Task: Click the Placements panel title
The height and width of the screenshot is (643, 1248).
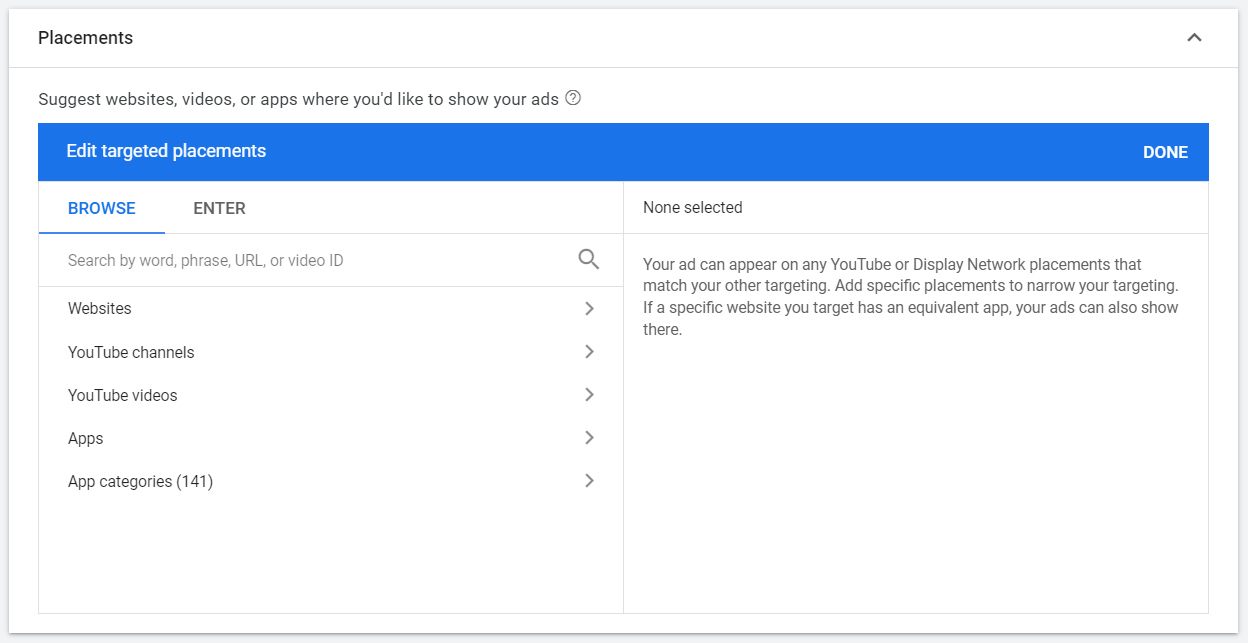Action: click(85, 37)
